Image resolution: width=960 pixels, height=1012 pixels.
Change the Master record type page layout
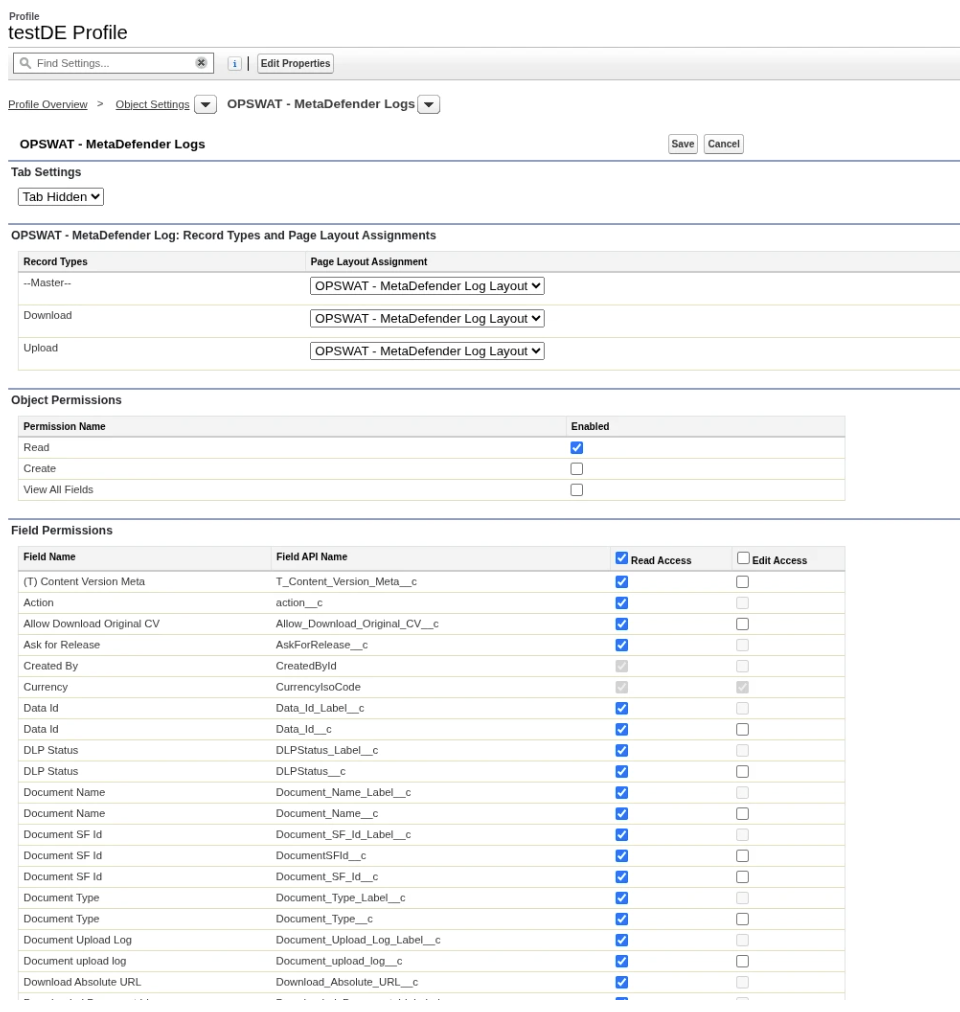pyautogui.click(x=427, y=286)
